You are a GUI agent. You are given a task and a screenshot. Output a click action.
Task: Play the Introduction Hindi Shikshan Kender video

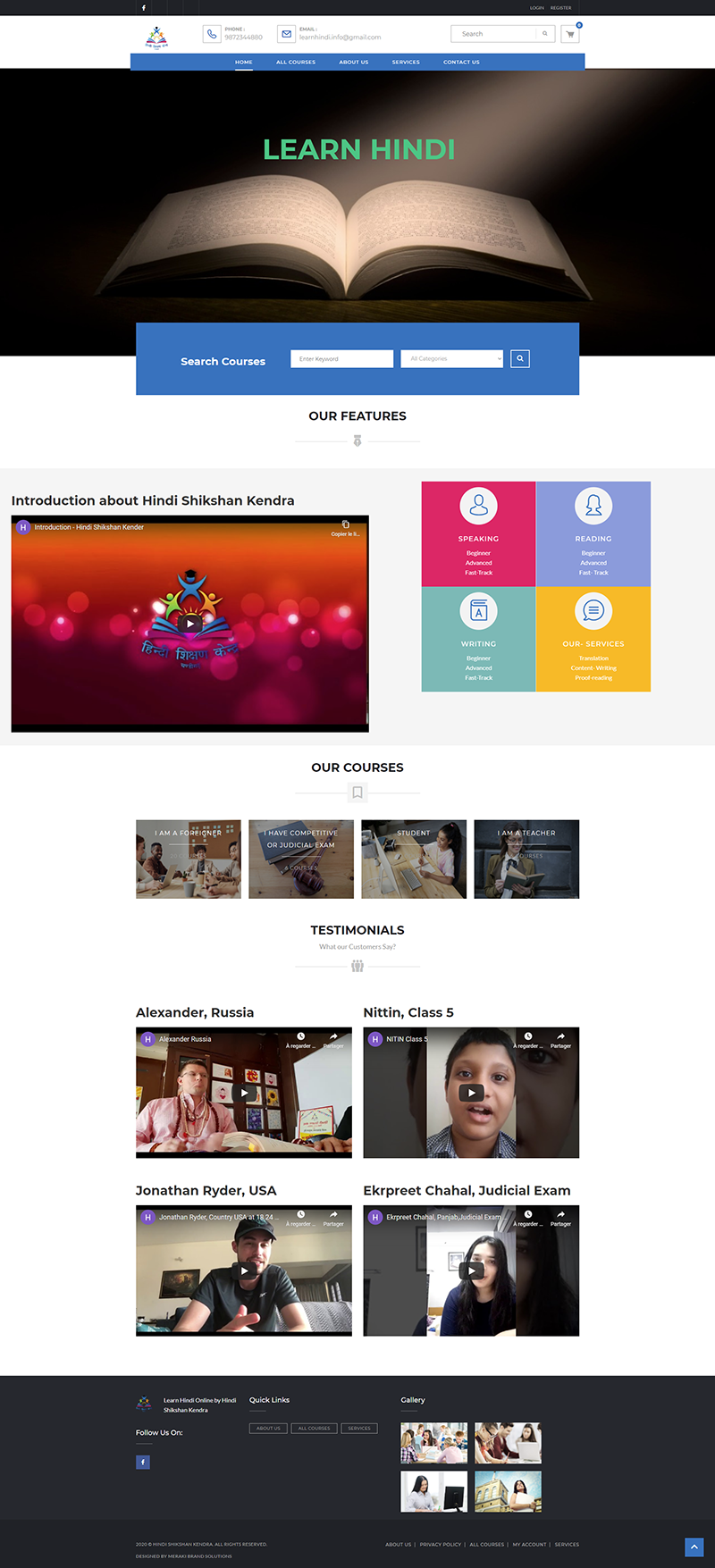(x=189, y=624)
